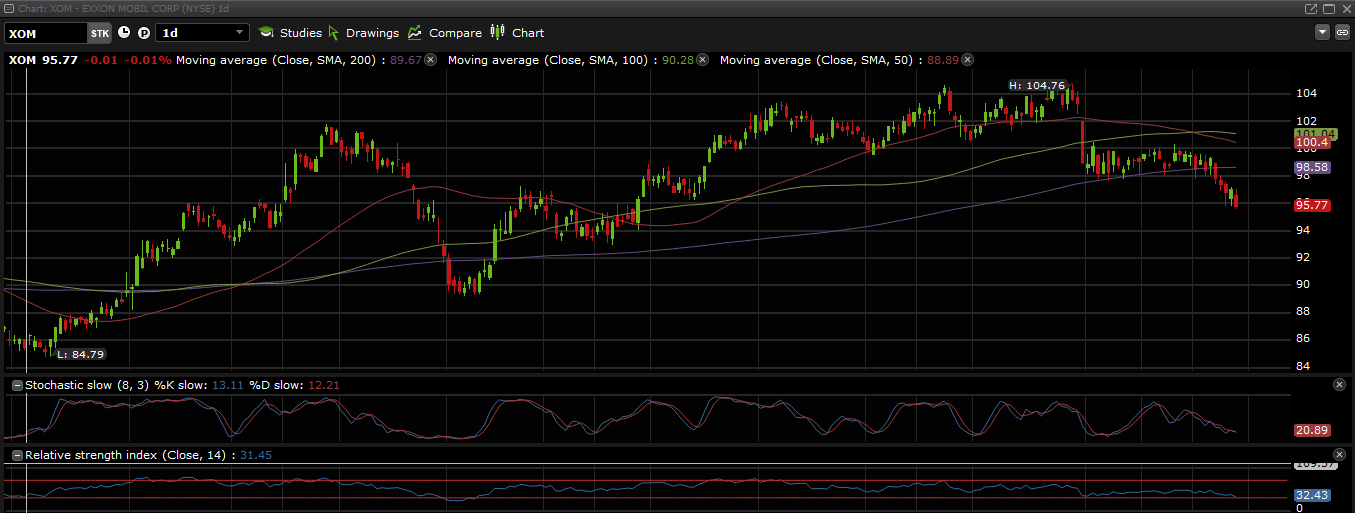Open the 1d interval dropdown
This screenshot has width=1355, height=513.
(x=204, y=32)
